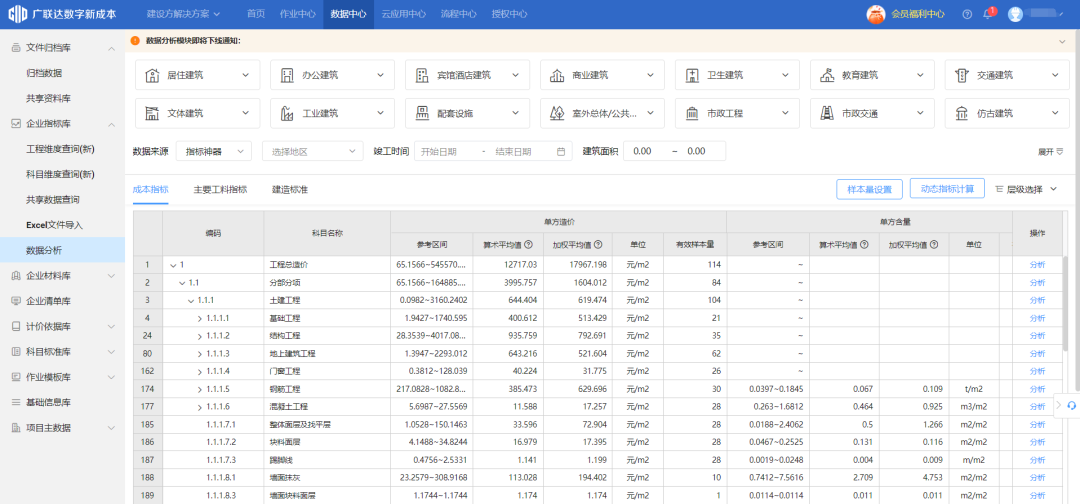Screen dimensions: 1080x504
Task: Click the user avatar icon
Action: 1015,14
